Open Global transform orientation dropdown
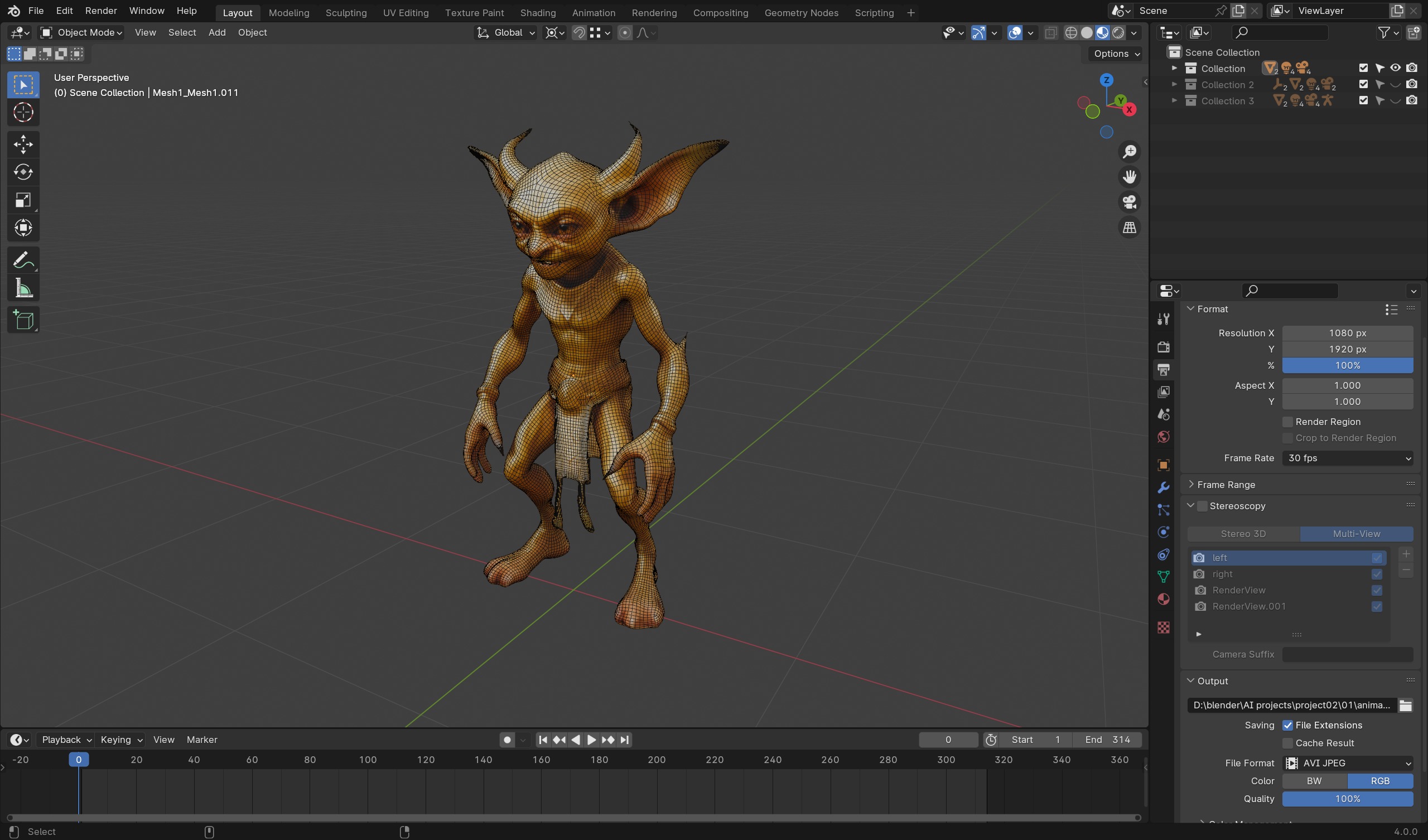The image size is (1428, 840). click(x=505, y=33)
